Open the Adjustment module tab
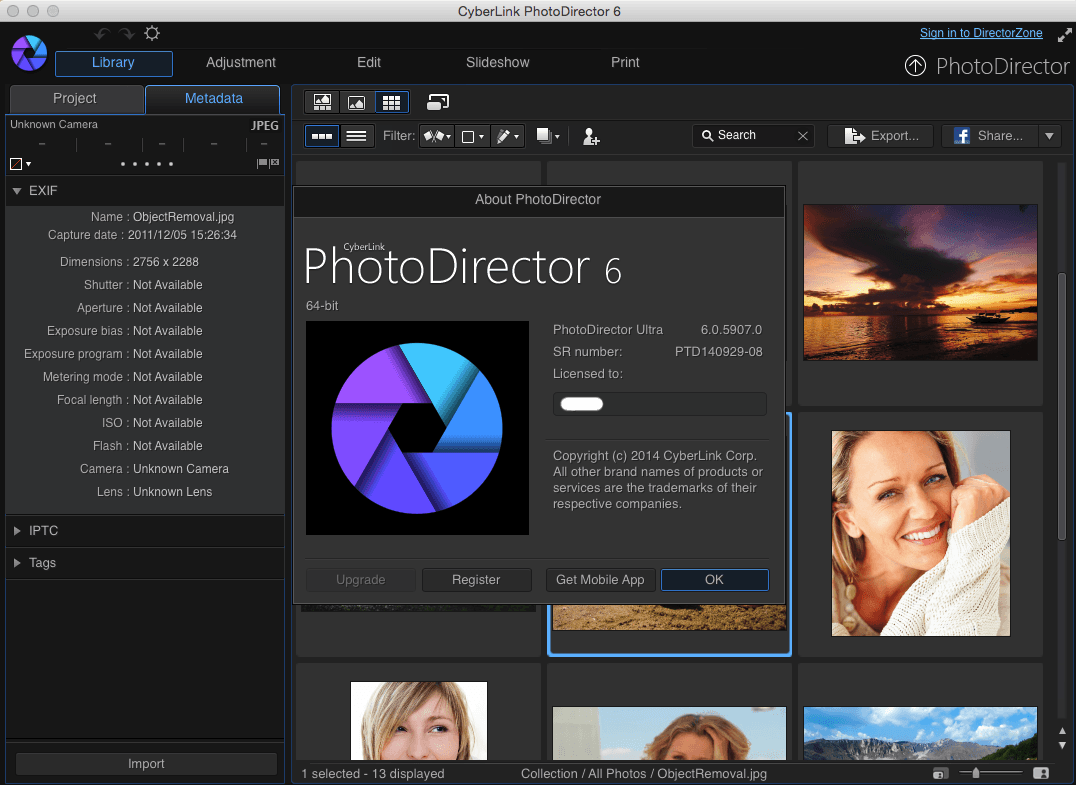This screenshot has height=785, width=1076. coord(241,62)
